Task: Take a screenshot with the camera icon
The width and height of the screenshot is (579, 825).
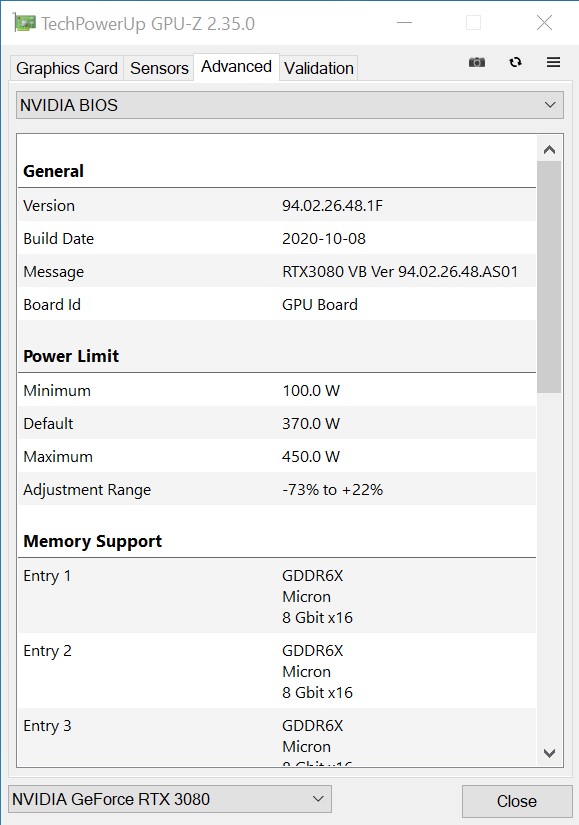Action: 477,62
